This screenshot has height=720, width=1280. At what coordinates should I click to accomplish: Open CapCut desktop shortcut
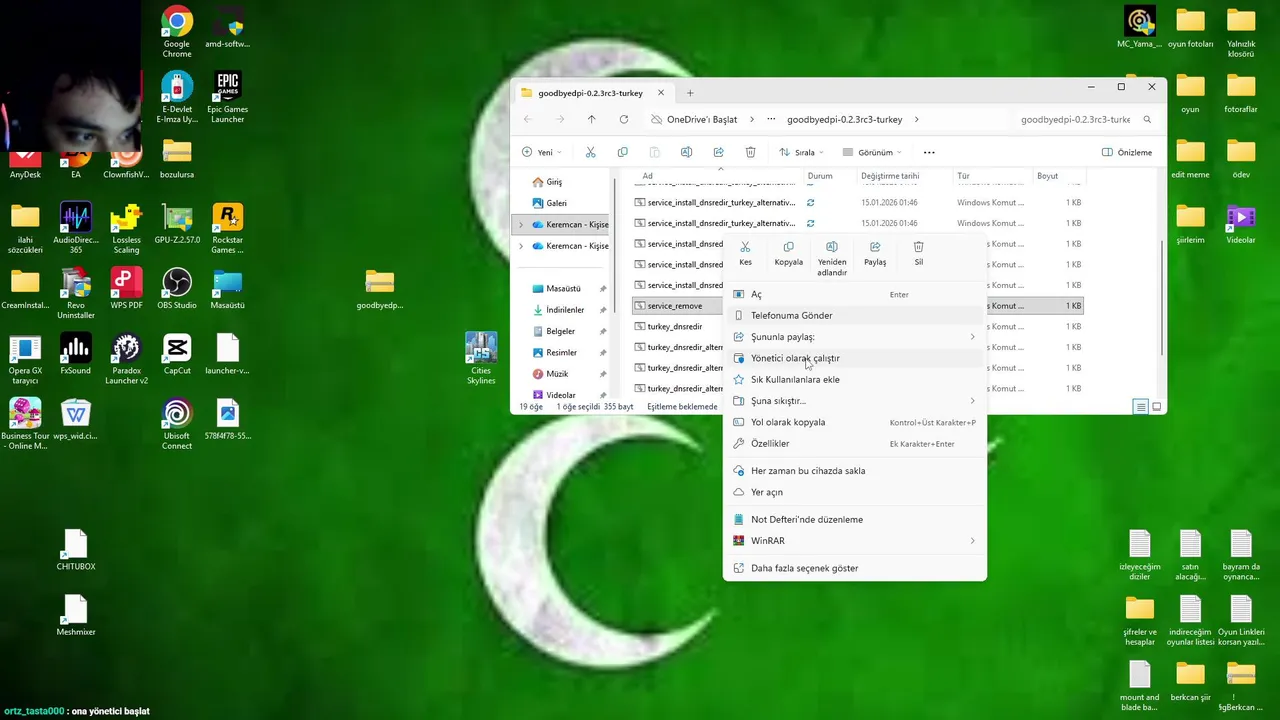177,354
